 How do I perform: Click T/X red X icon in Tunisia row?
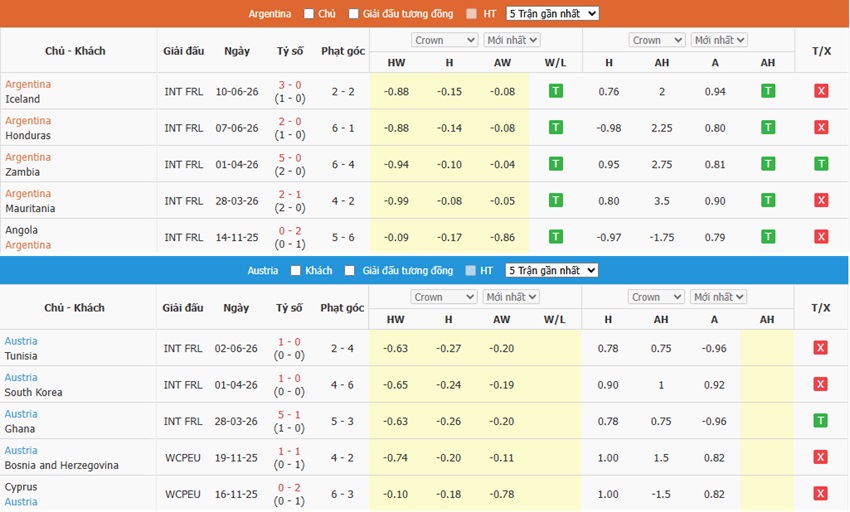[x=820, y=348]
